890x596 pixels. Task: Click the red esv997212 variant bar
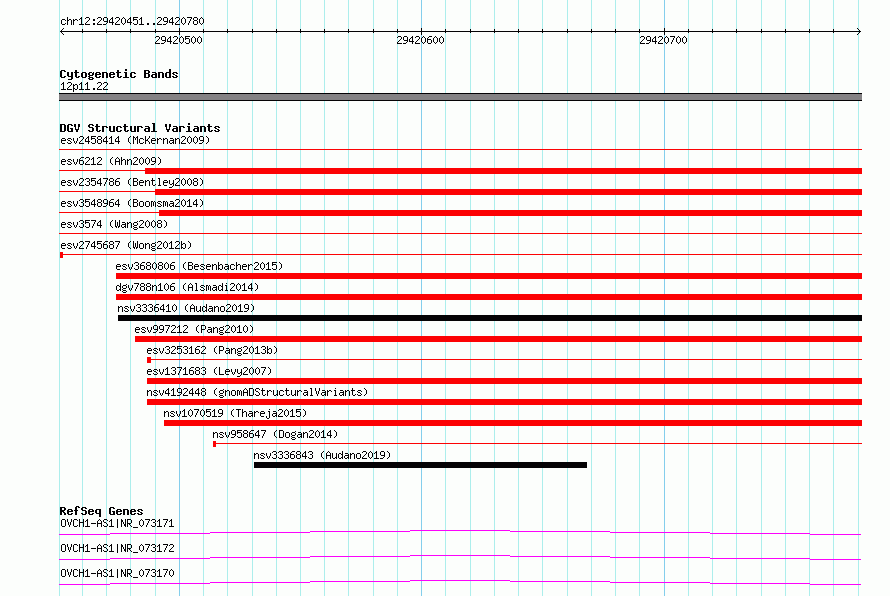pyautogui.click(x=498, y=339)
